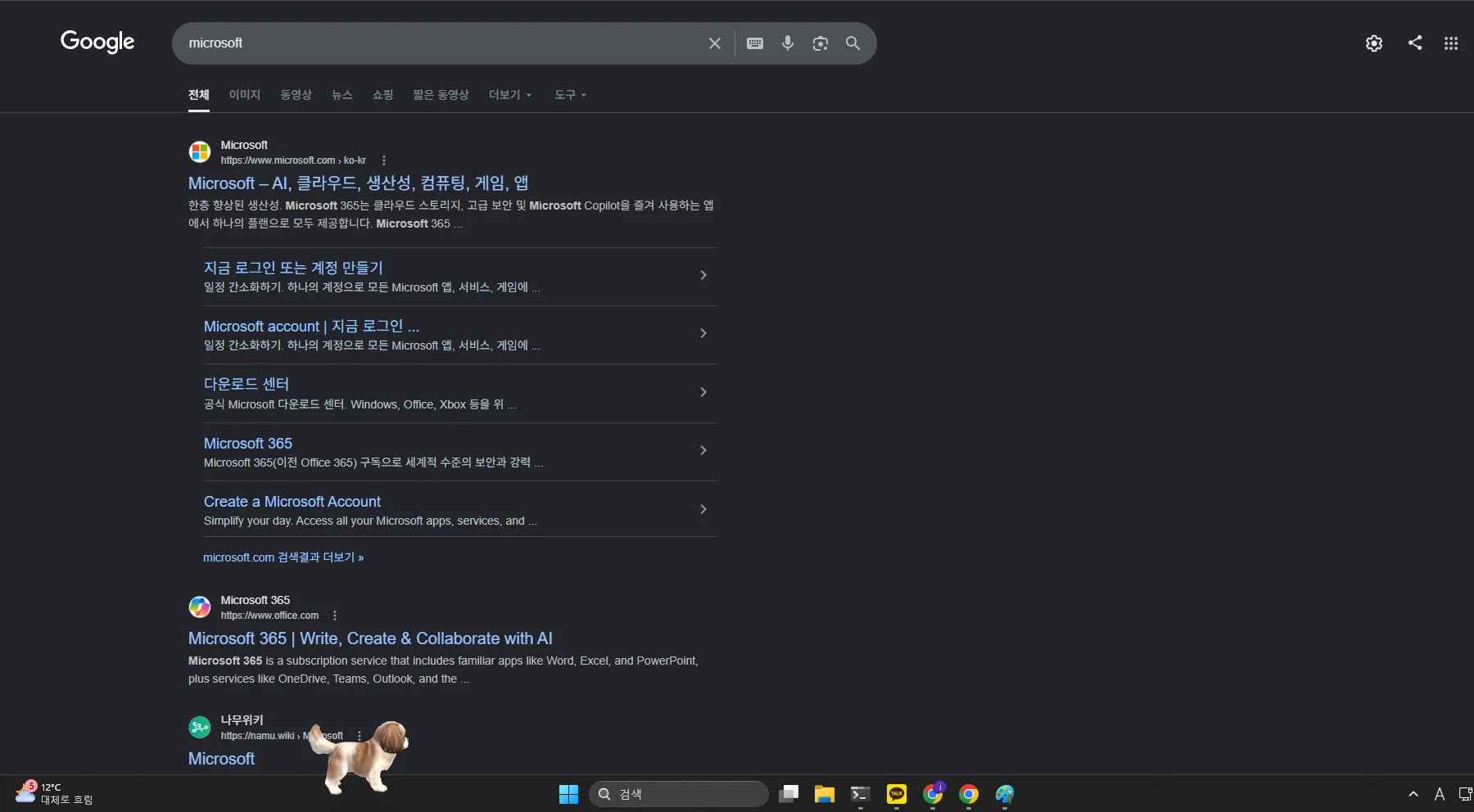Open Chrome with profile badge in taskbar
Viewport: 1474px width, 812px height.
click(933, 794)
